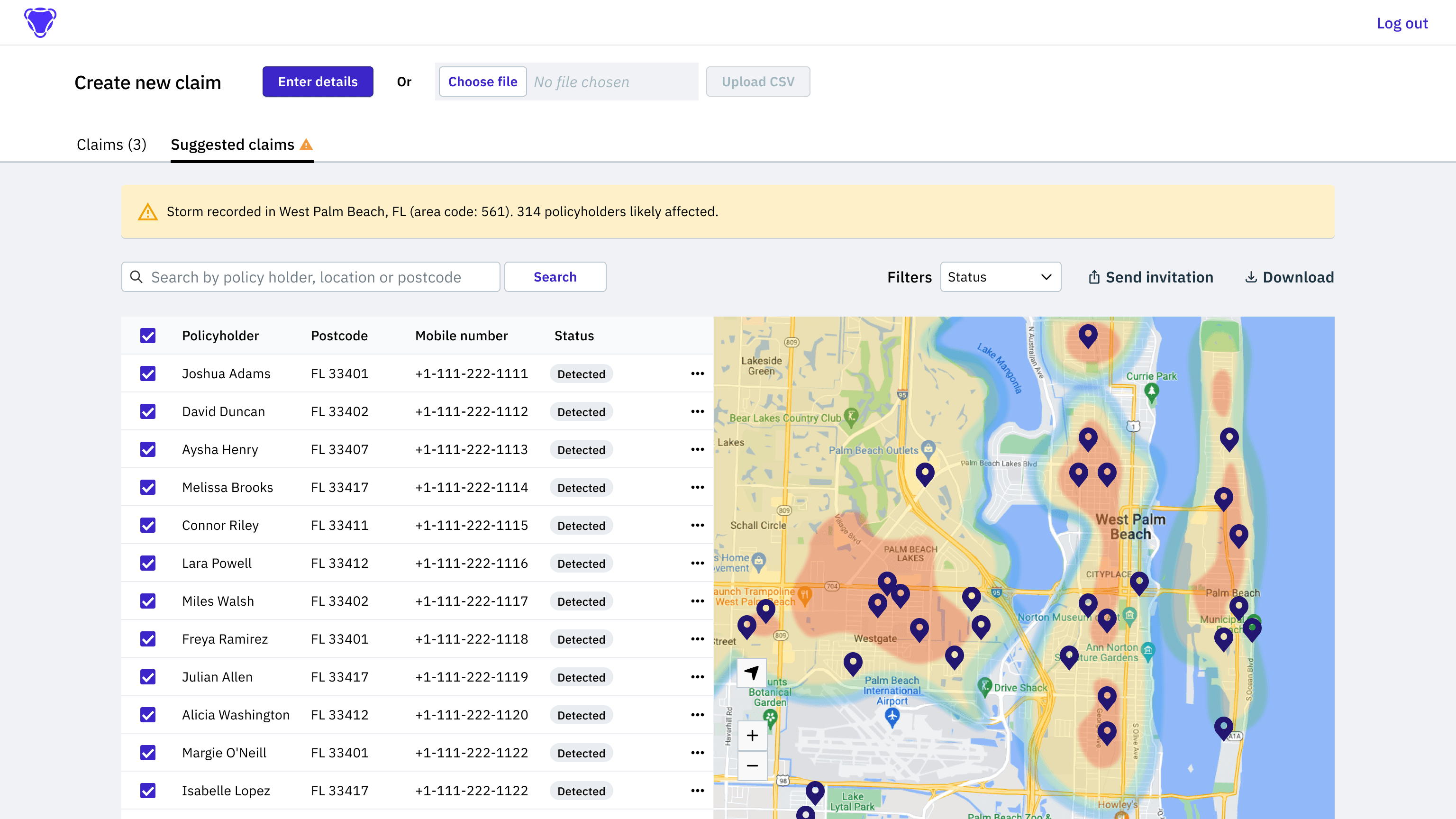Screen dimensions: 1456x819
Task: Toggle the select-all header checkbox
Action: pos(148,336)
